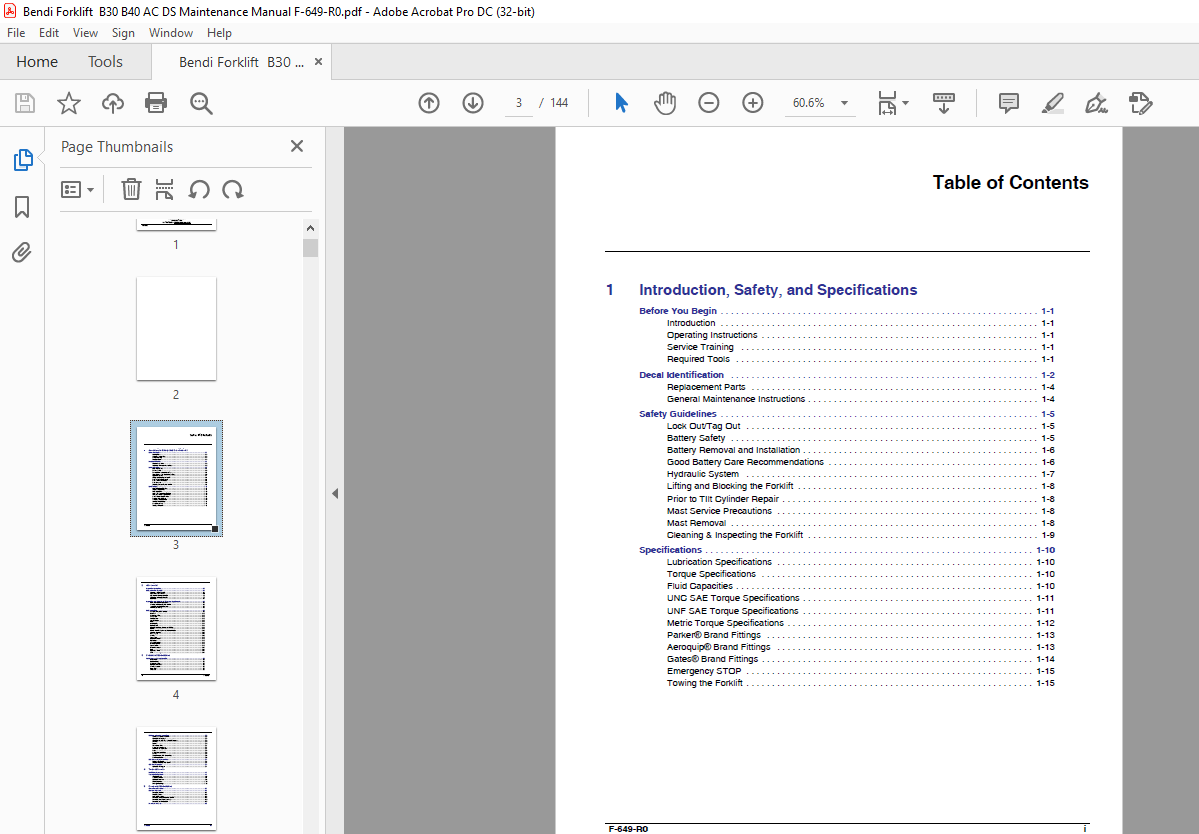Follow the Safety Guidelines link

point(677,414)
